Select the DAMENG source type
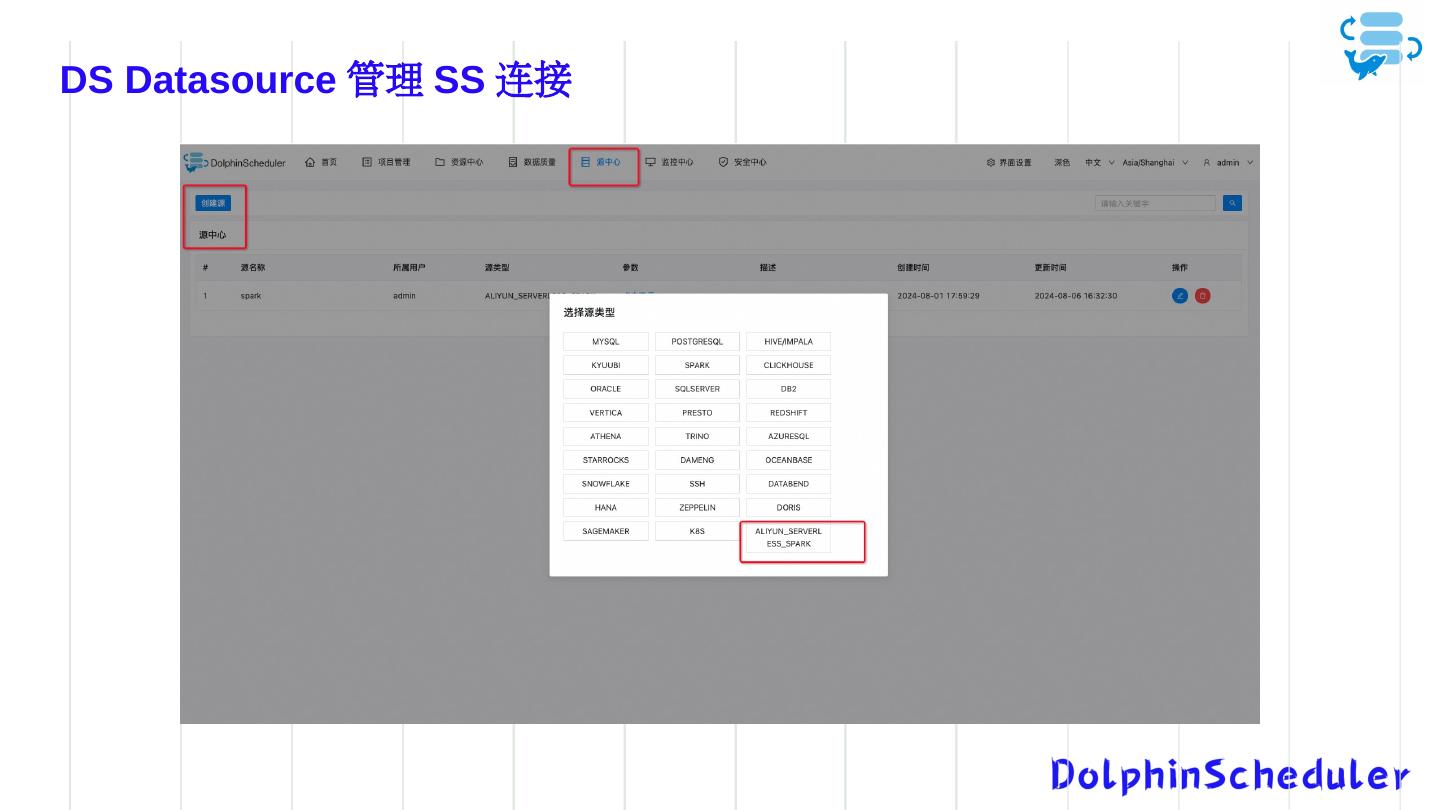Image resolution: width=1440 pixels, height=810 pixels. [697, 460]
